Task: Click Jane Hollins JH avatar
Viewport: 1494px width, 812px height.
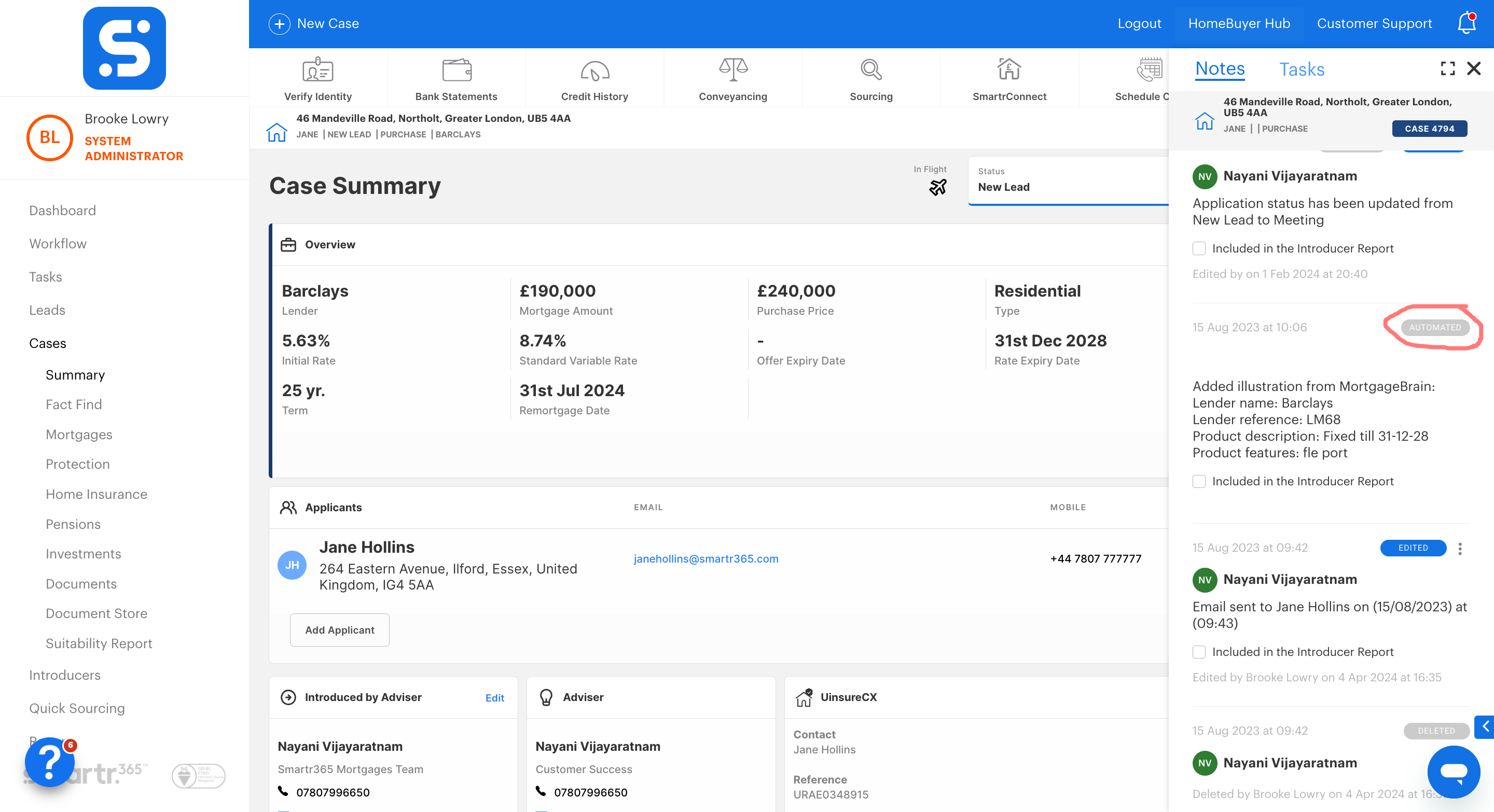Action: point(292,565)
